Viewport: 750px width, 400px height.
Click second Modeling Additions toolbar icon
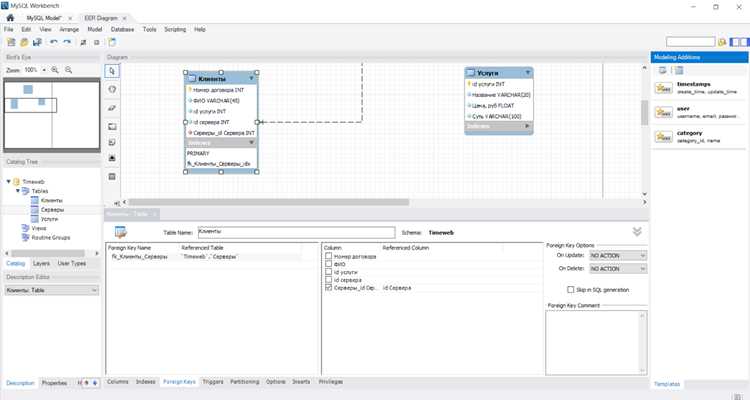coord(679,70)
